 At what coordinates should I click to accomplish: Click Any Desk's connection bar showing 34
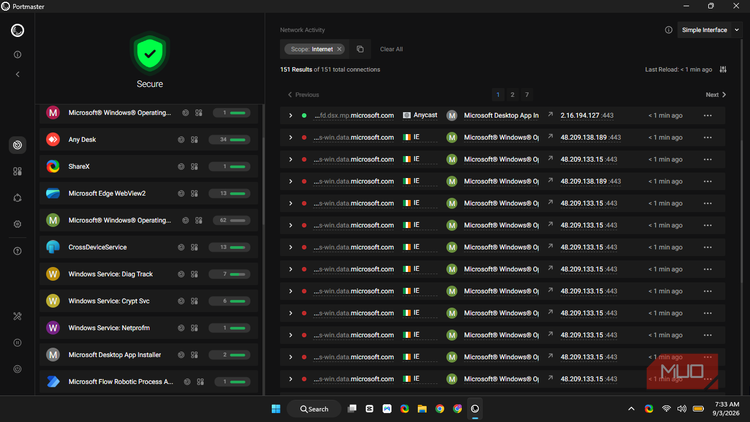pyautogui.click(x=230, y=140)
